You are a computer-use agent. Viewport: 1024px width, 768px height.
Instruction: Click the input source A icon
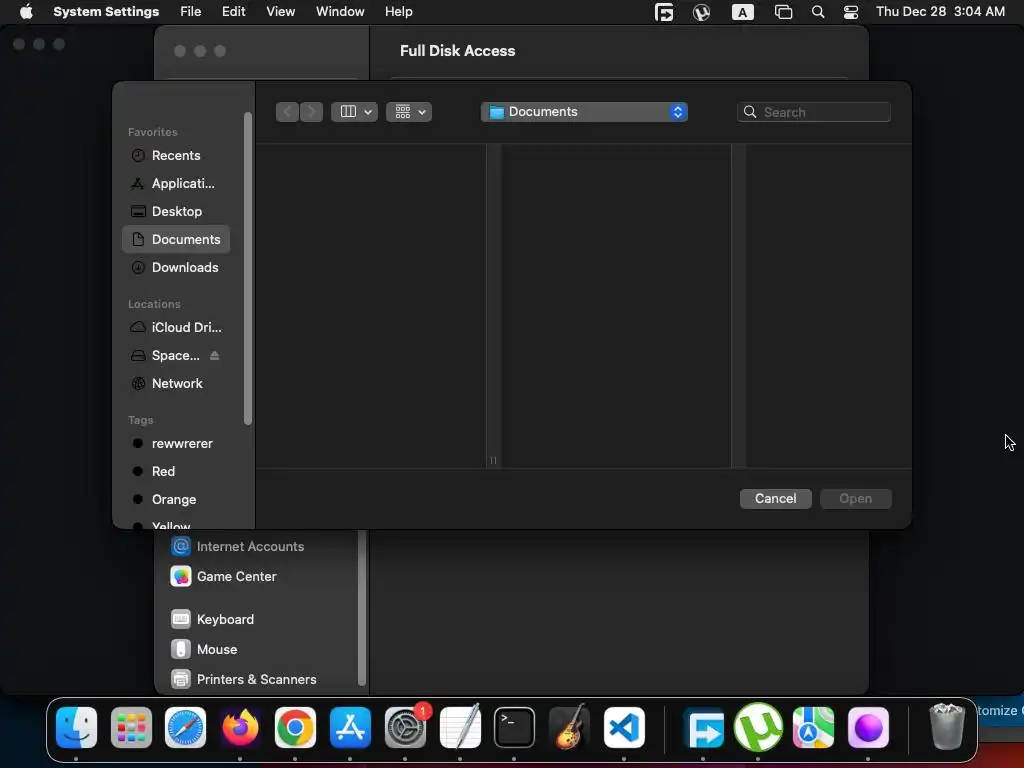pyautogui.click(x=743, y=12)
